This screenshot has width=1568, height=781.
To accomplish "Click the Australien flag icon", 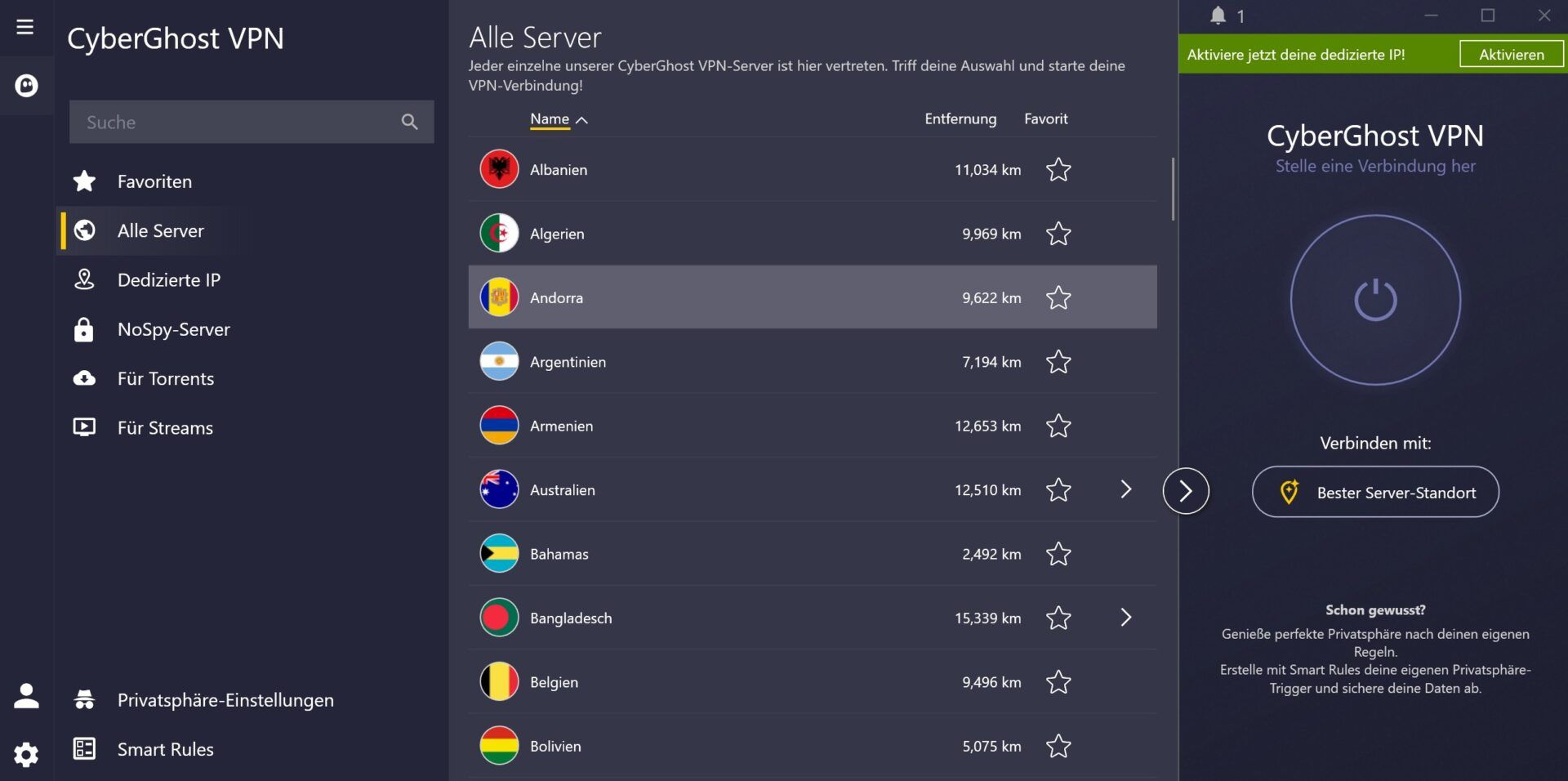I will [x=499, y=490].
